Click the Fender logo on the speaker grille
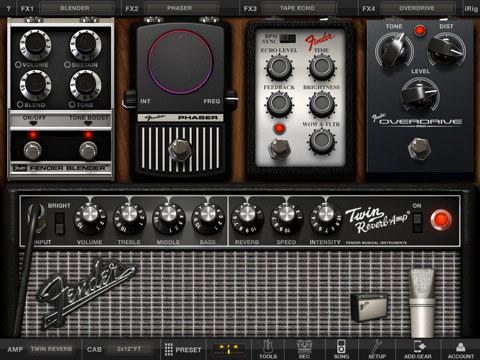Viewport: 480px width, 360px height. (86, 293)
